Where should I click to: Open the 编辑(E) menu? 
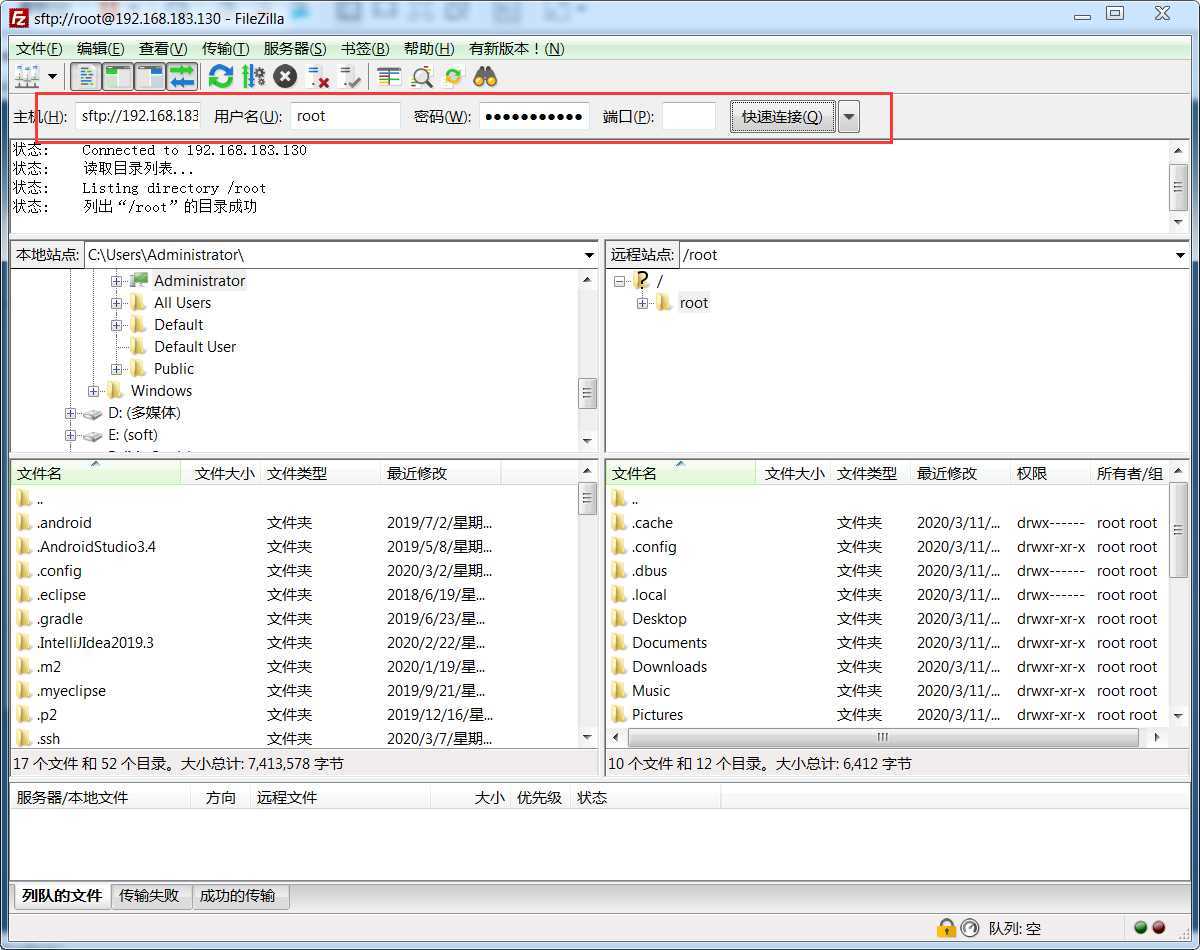(x=101, y=49)
